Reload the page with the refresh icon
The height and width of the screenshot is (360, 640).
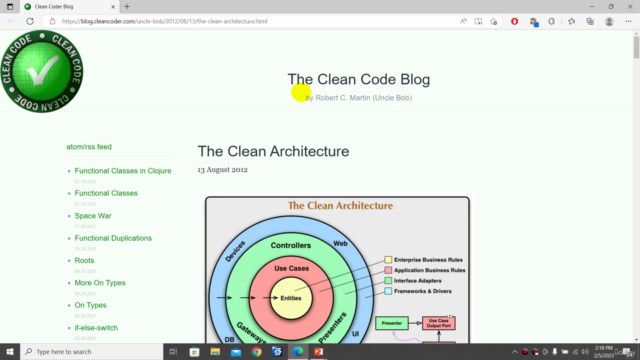pyautogui.click(x=30, y=21)
